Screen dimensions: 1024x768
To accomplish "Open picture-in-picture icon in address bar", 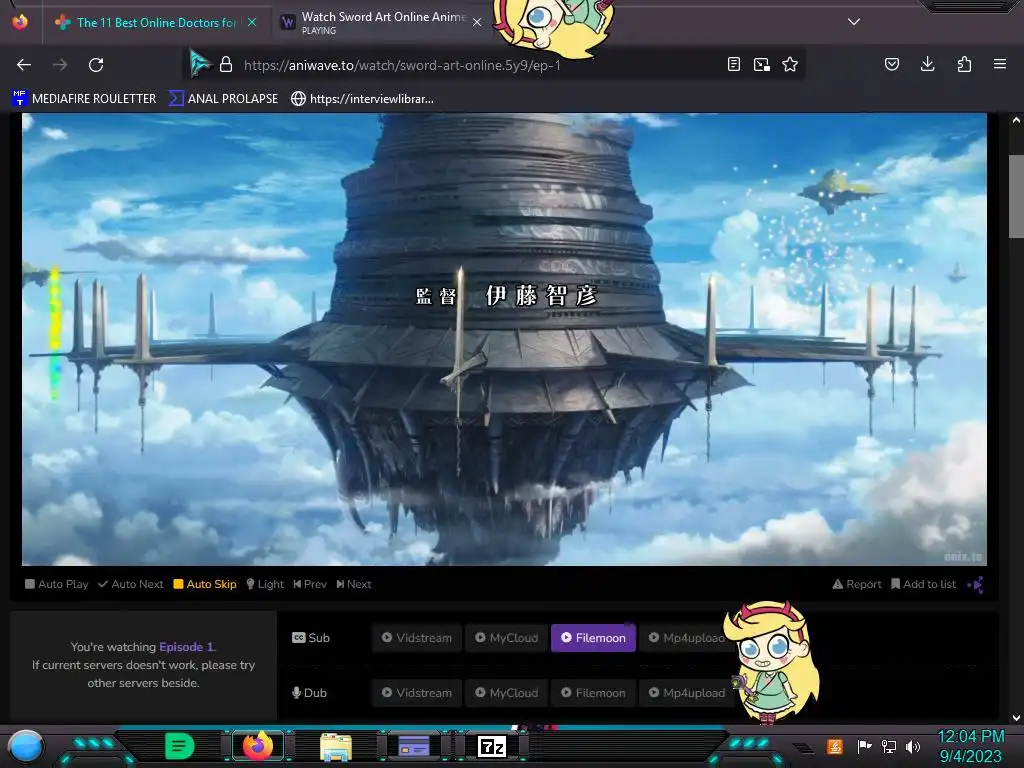I will pyautogui.click(x=761, y=64).
